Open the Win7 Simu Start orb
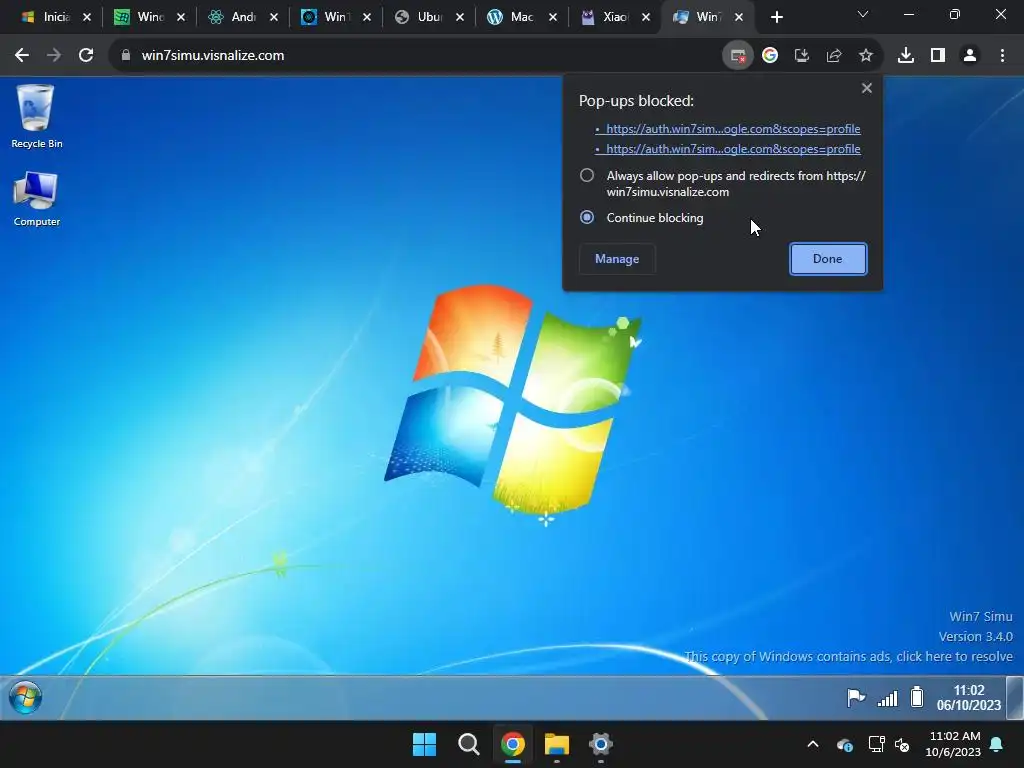This screenshot has height=768, width=1024. [x=25, y=697]
